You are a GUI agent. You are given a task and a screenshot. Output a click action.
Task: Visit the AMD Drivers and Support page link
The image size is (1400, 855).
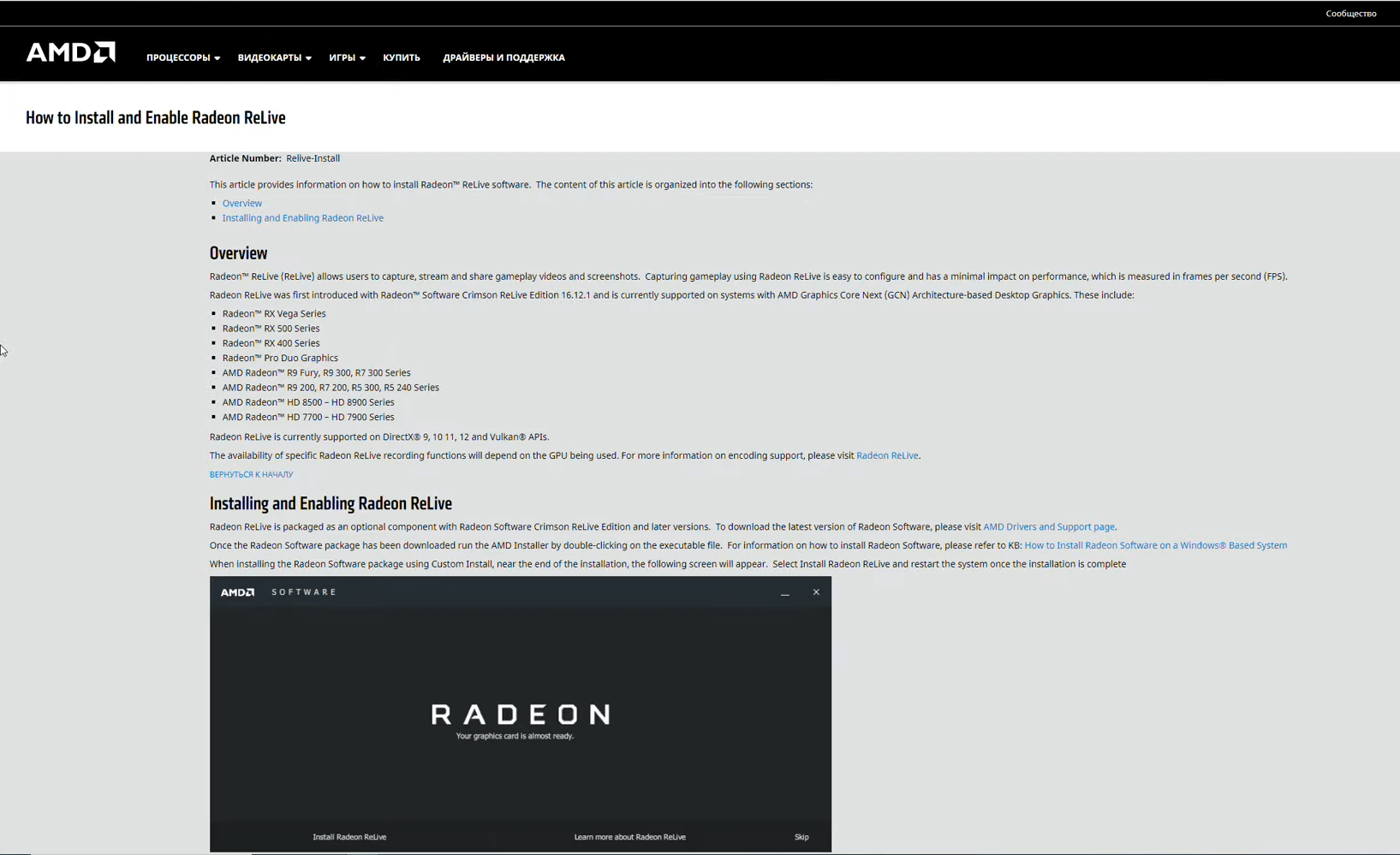[x=1048, y=526]
